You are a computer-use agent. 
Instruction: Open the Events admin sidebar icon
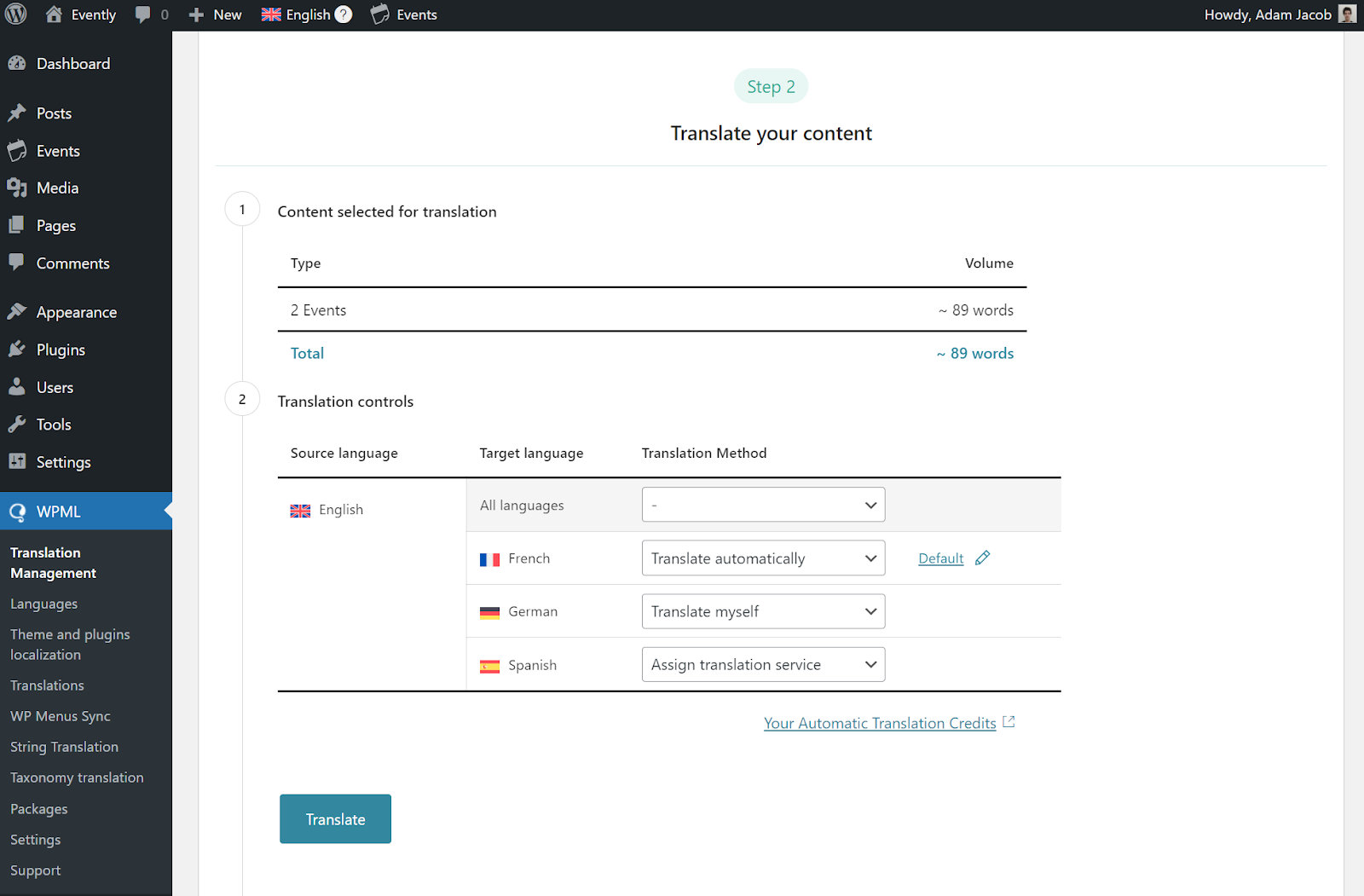pos(19,150)
